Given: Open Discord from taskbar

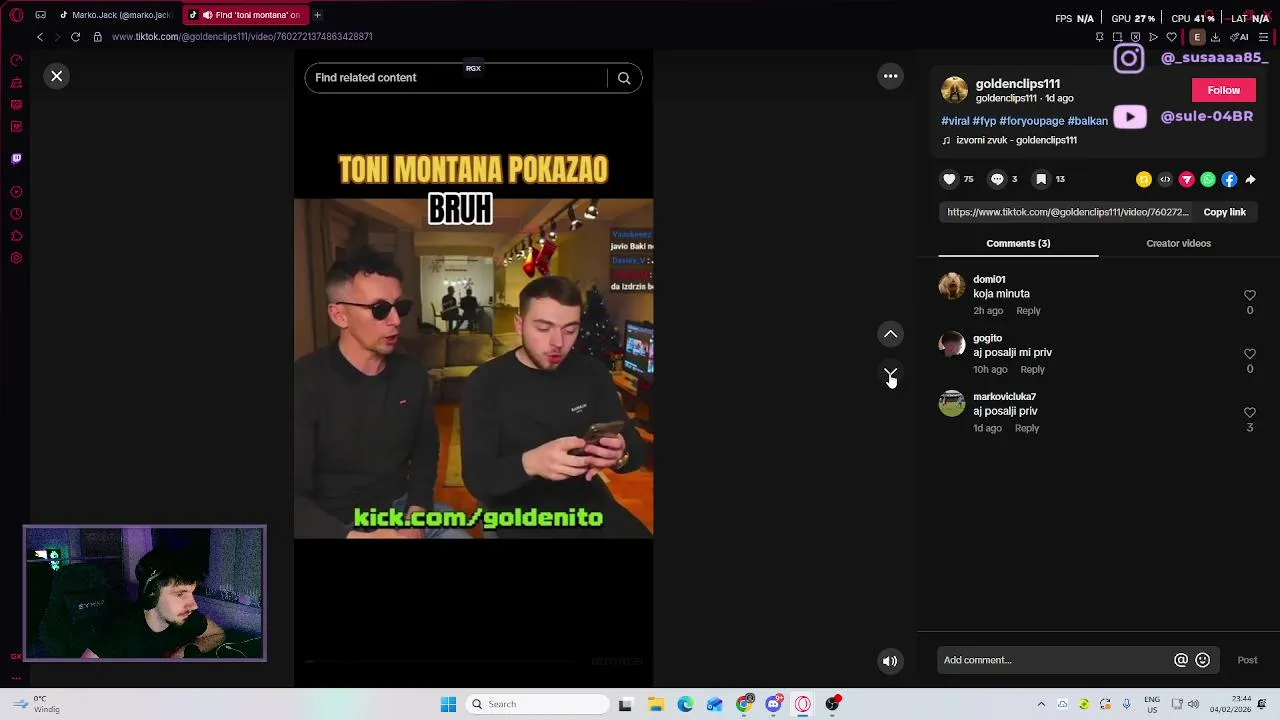Looking at the screenshot, I should click(x=773, y=704).
